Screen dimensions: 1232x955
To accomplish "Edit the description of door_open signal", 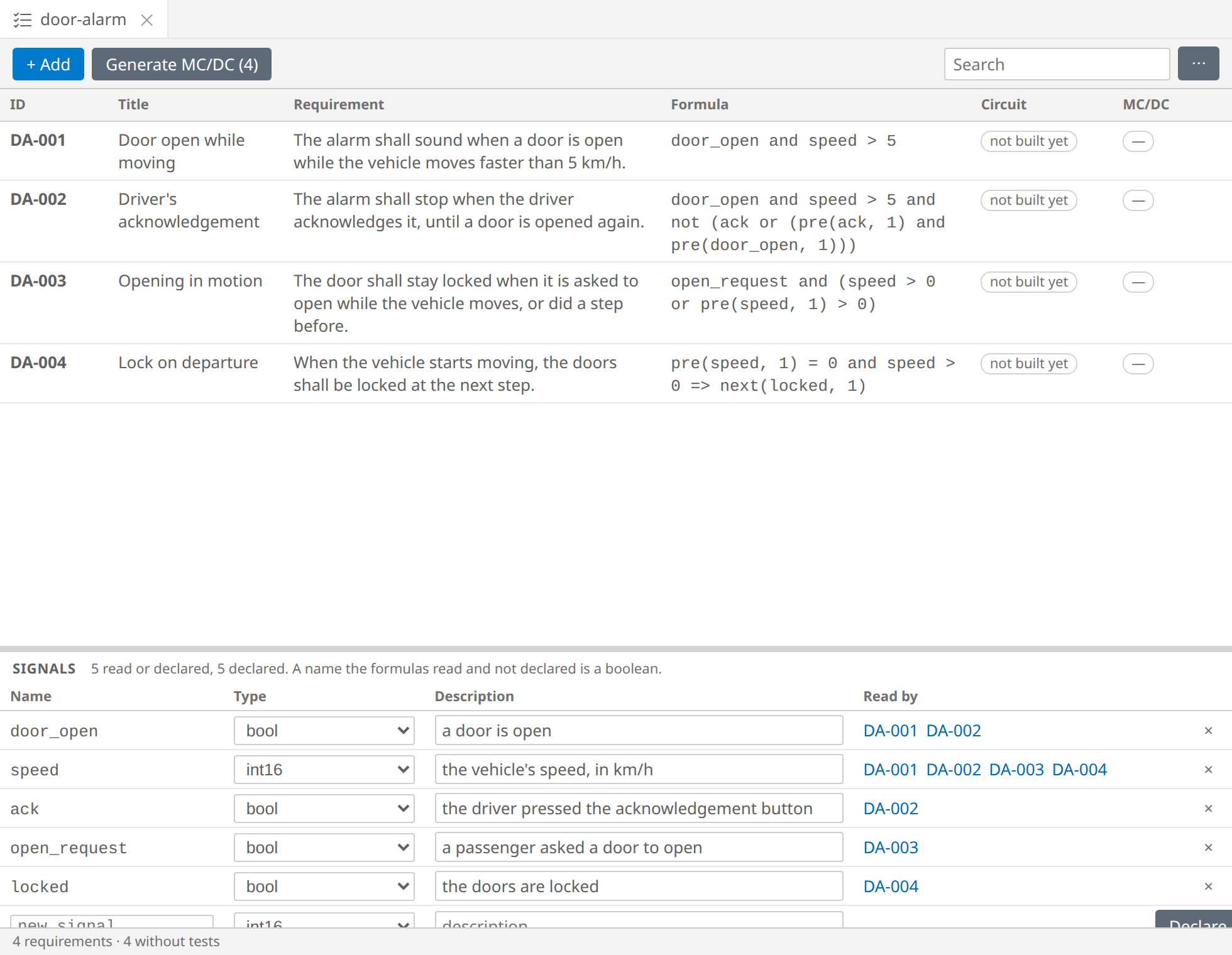I will [x=639, y=731].
